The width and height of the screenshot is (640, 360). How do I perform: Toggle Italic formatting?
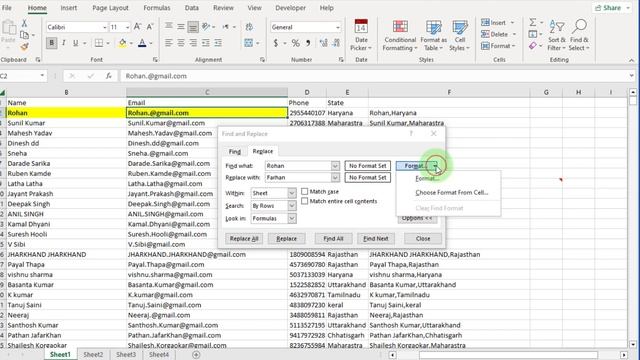point(64,43)
